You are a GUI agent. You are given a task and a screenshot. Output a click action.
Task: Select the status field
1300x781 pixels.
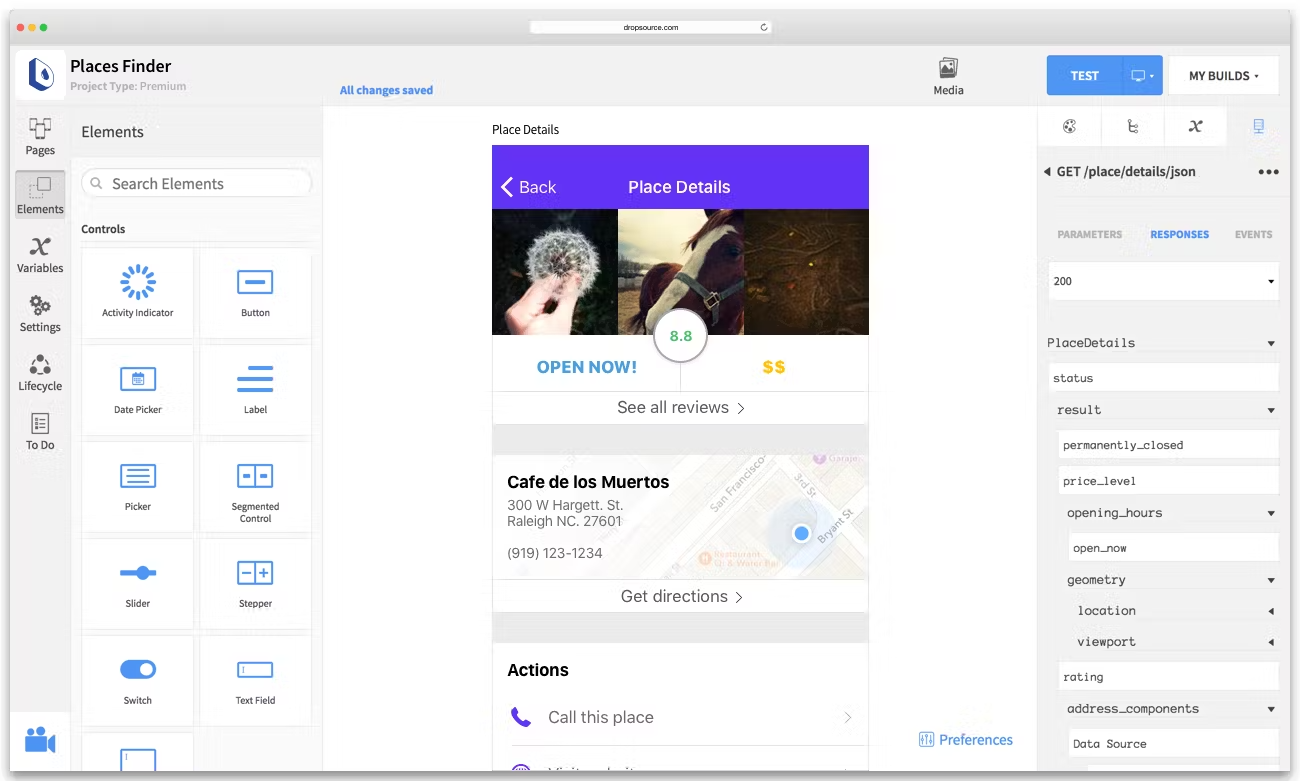coord(1164,378)
